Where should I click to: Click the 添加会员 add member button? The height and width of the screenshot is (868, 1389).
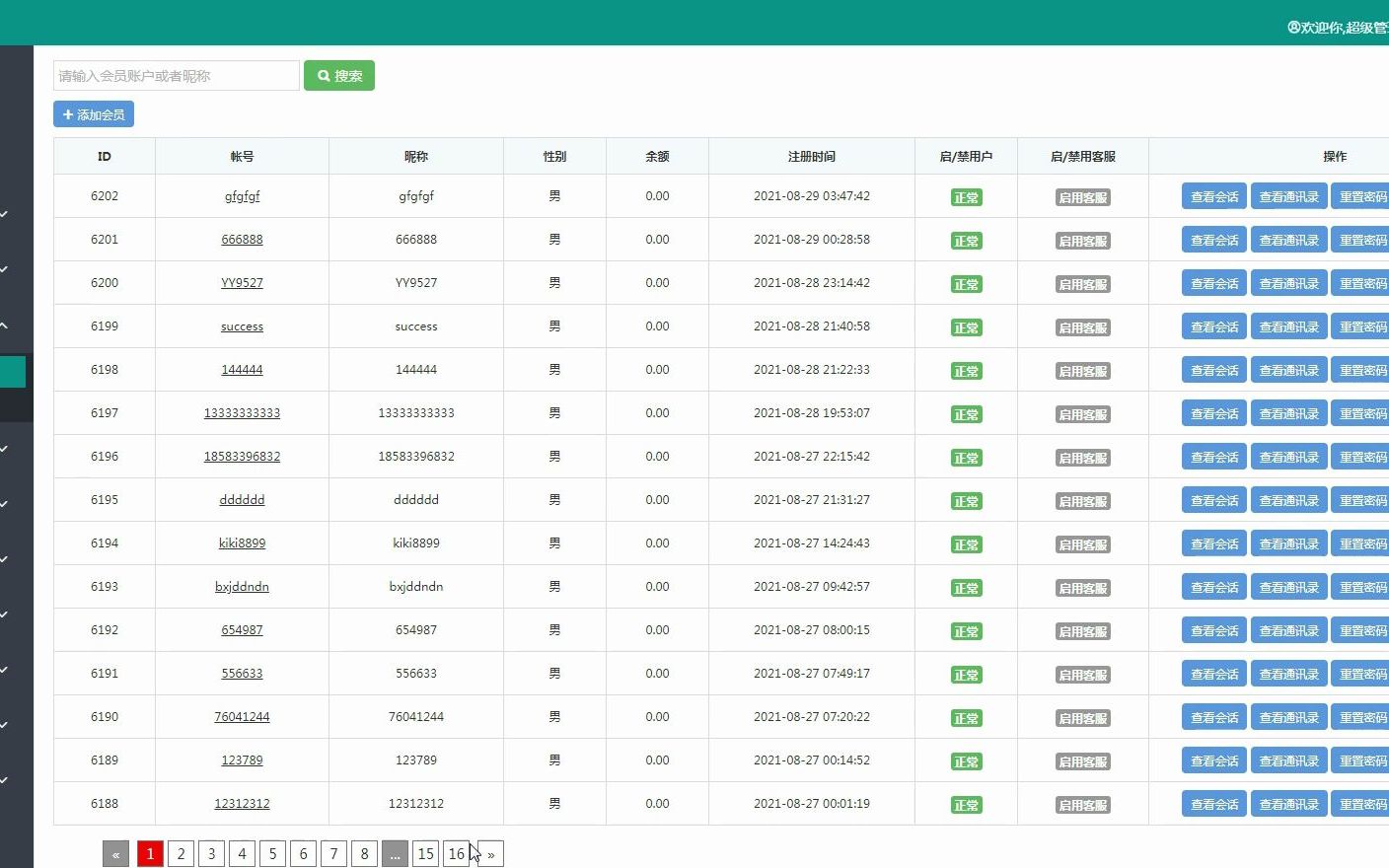pyautogui.click(x=94, y=114)
